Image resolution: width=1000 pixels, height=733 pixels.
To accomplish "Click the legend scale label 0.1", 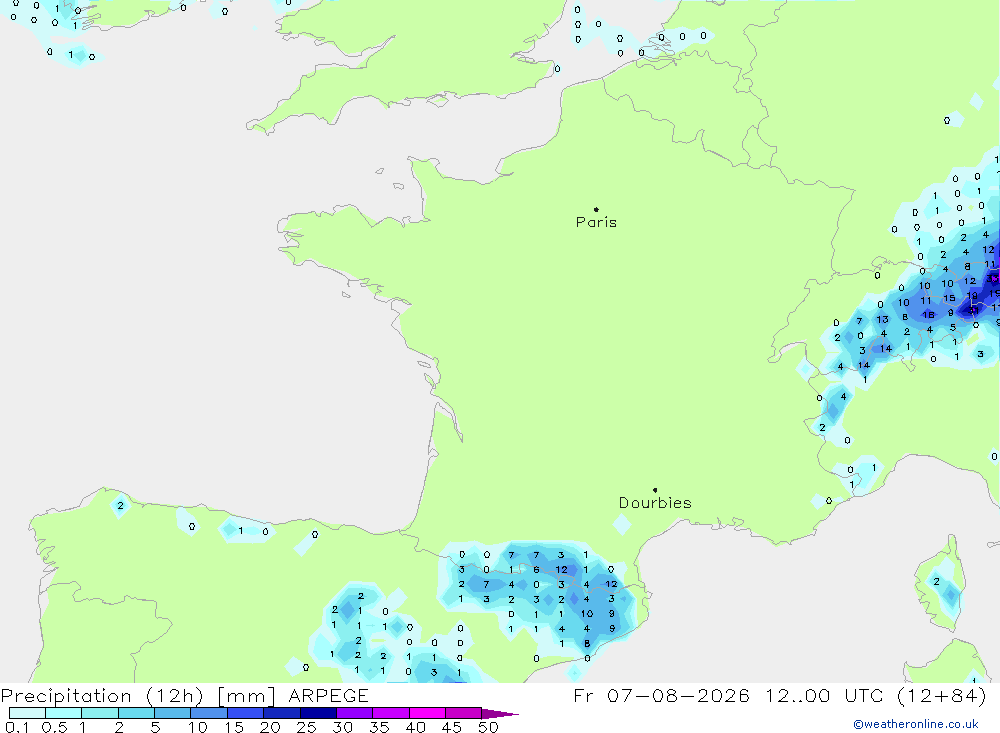I will pos(17,727).
